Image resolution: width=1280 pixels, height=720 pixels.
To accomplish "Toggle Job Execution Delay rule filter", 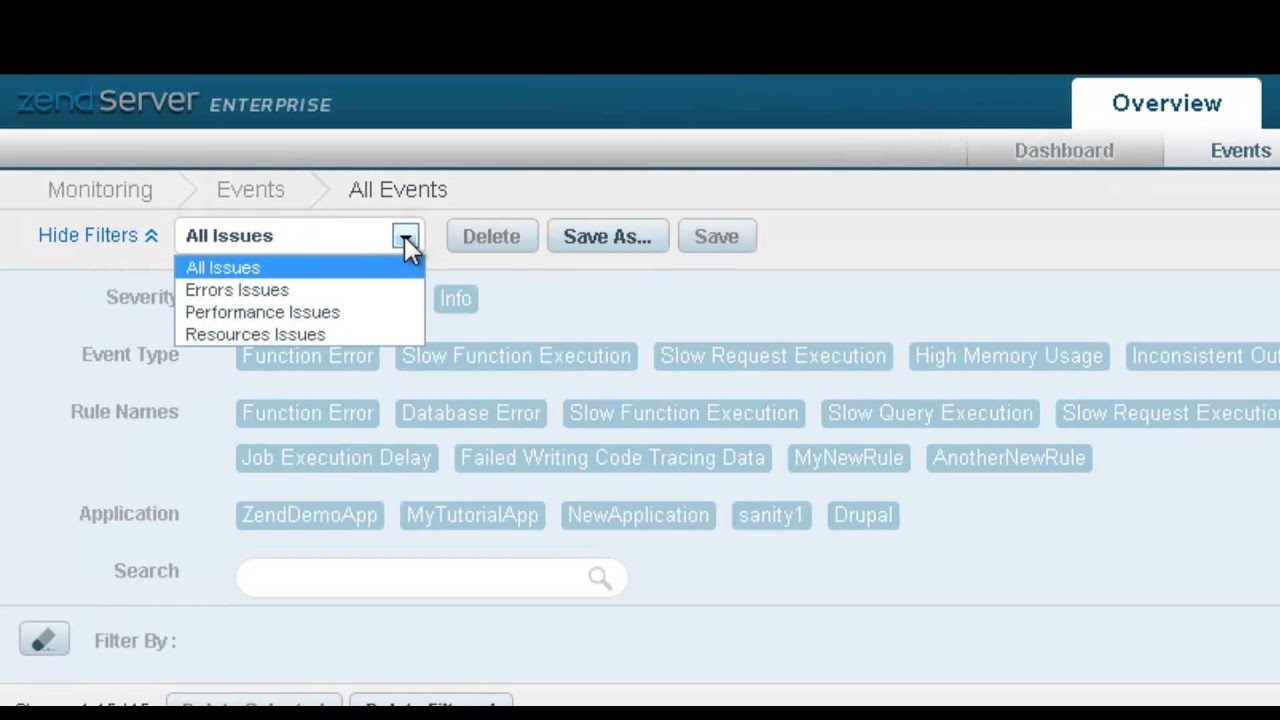I will (x=336, y=457).
